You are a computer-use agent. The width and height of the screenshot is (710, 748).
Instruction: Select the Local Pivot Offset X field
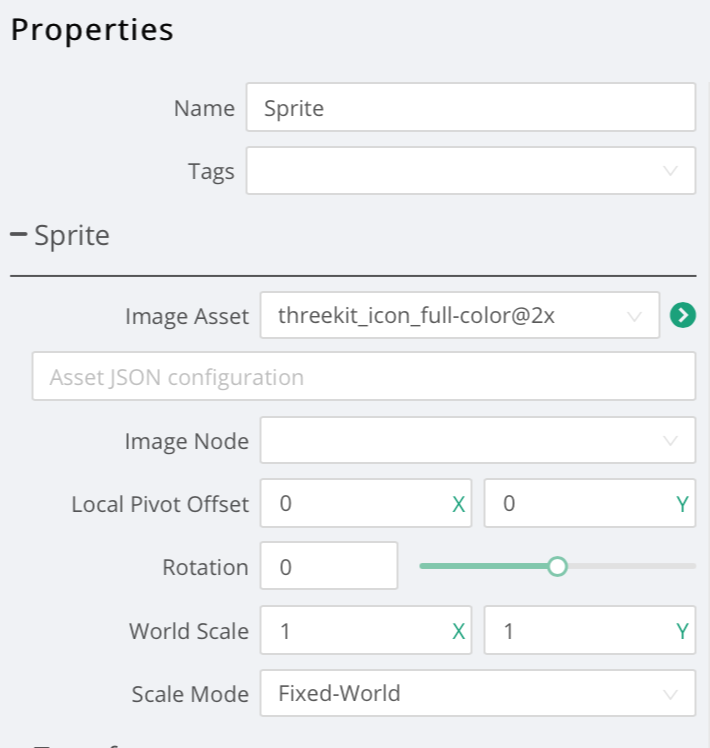(355, 504)
